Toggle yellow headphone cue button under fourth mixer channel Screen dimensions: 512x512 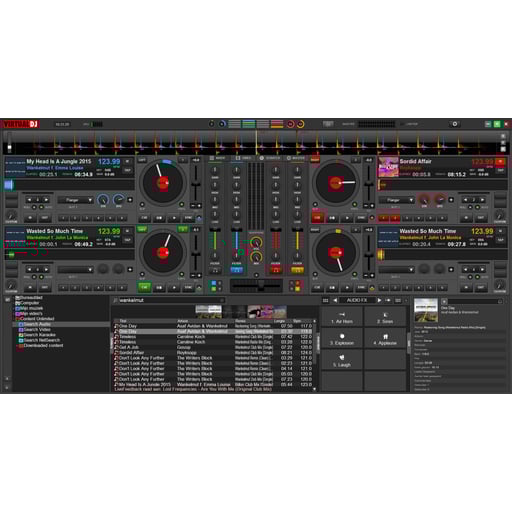(x=297, y=270)
